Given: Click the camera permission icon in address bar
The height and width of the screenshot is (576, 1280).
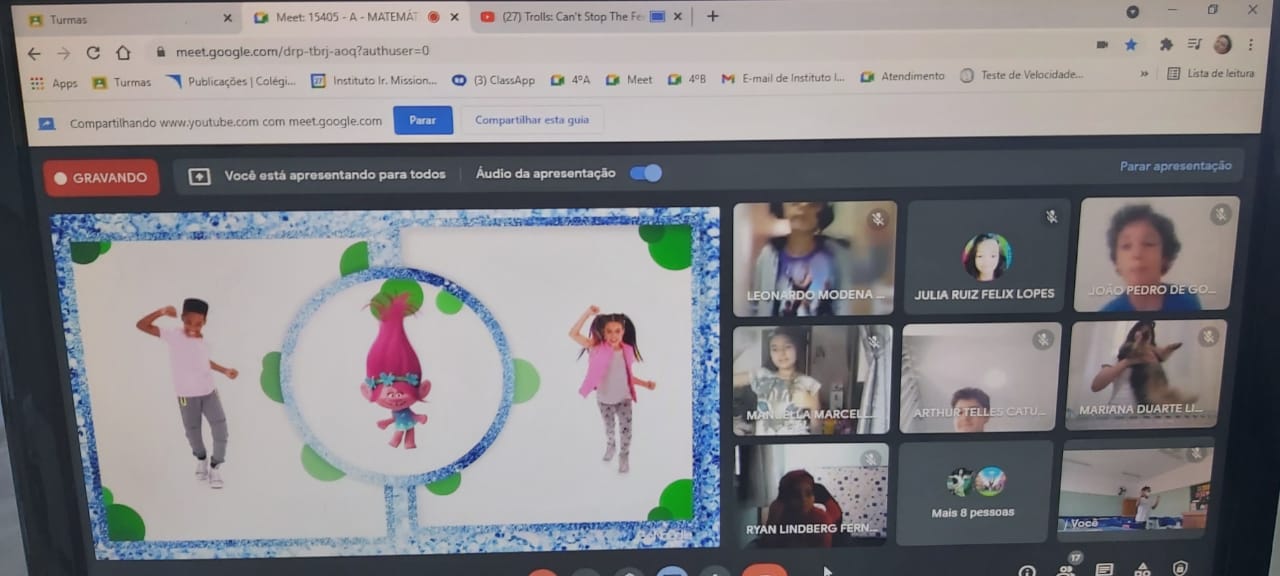Looking at the screenshot, I should (1102, 45).
